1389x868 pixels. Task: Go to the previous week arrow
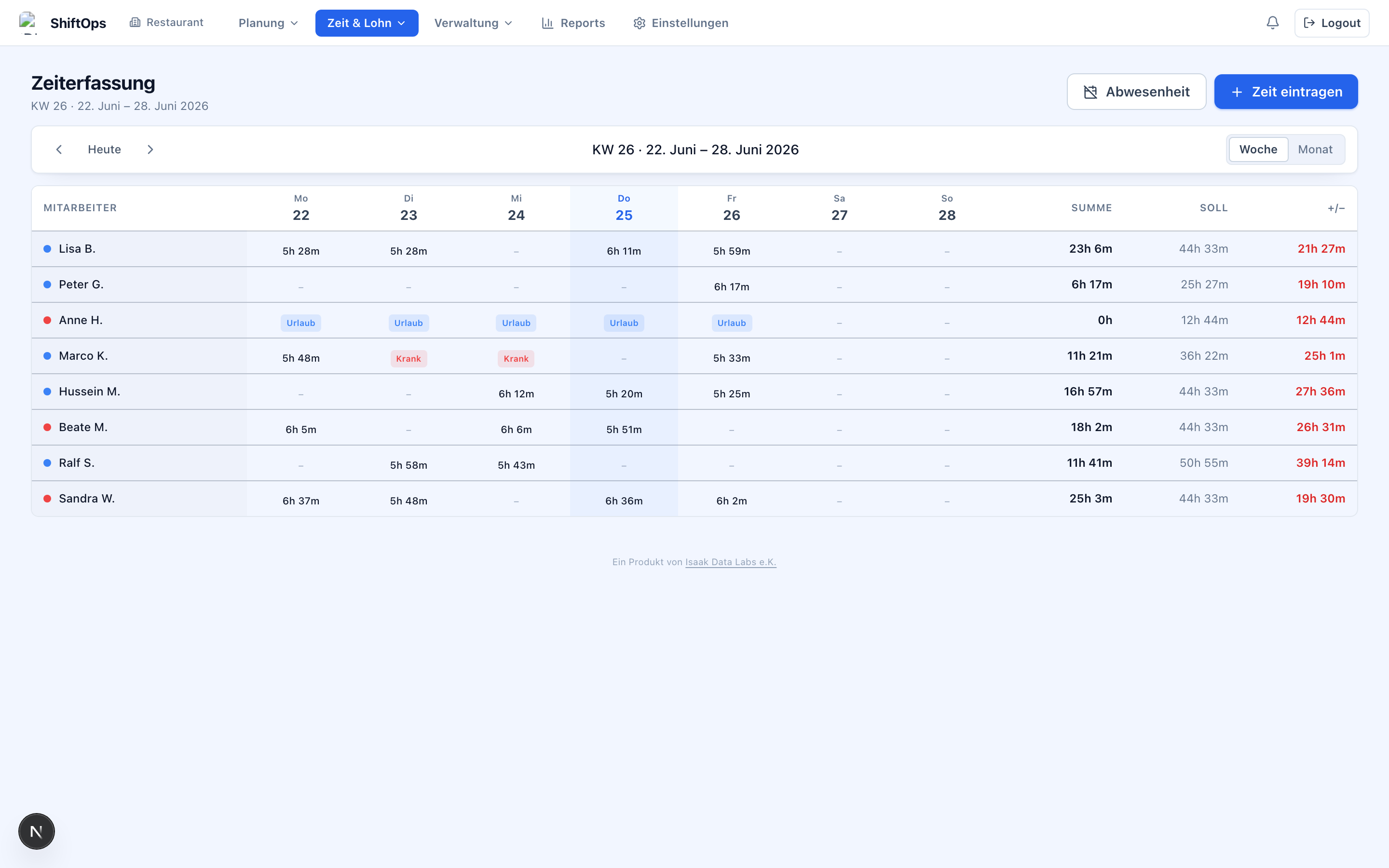(x=58, y=149)
